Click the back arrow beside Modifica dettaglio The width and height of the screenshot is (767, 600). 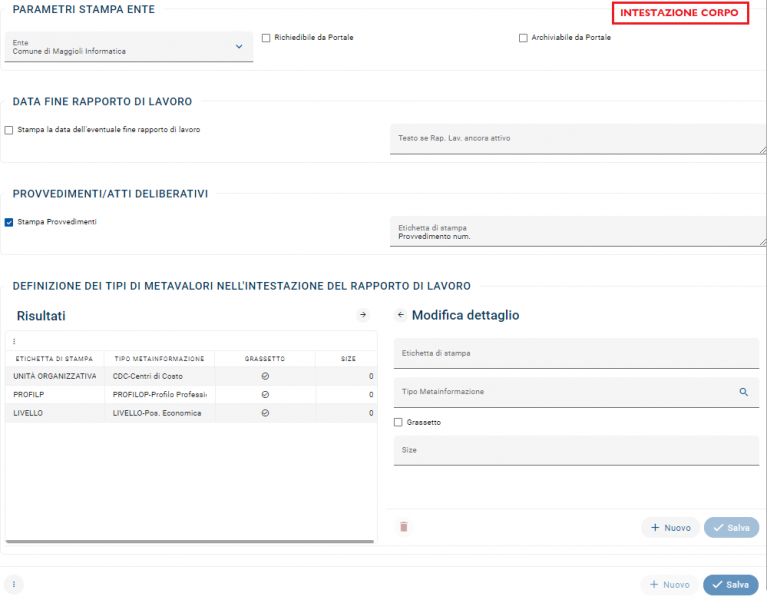click(x=401, y=315)
